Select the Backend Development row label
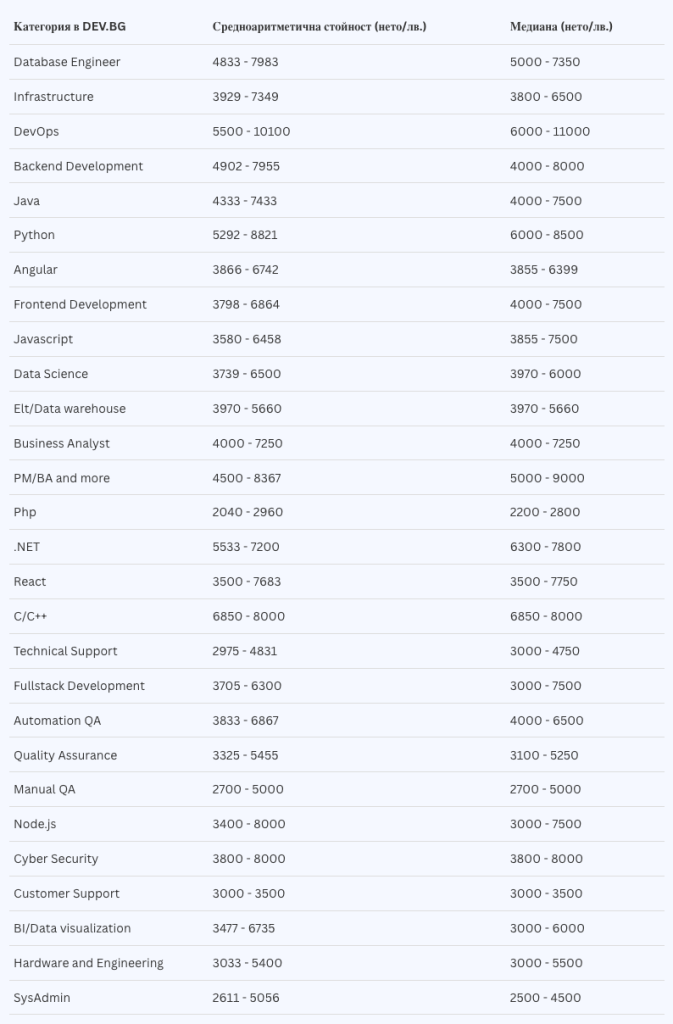 click(x=78, y=166)
